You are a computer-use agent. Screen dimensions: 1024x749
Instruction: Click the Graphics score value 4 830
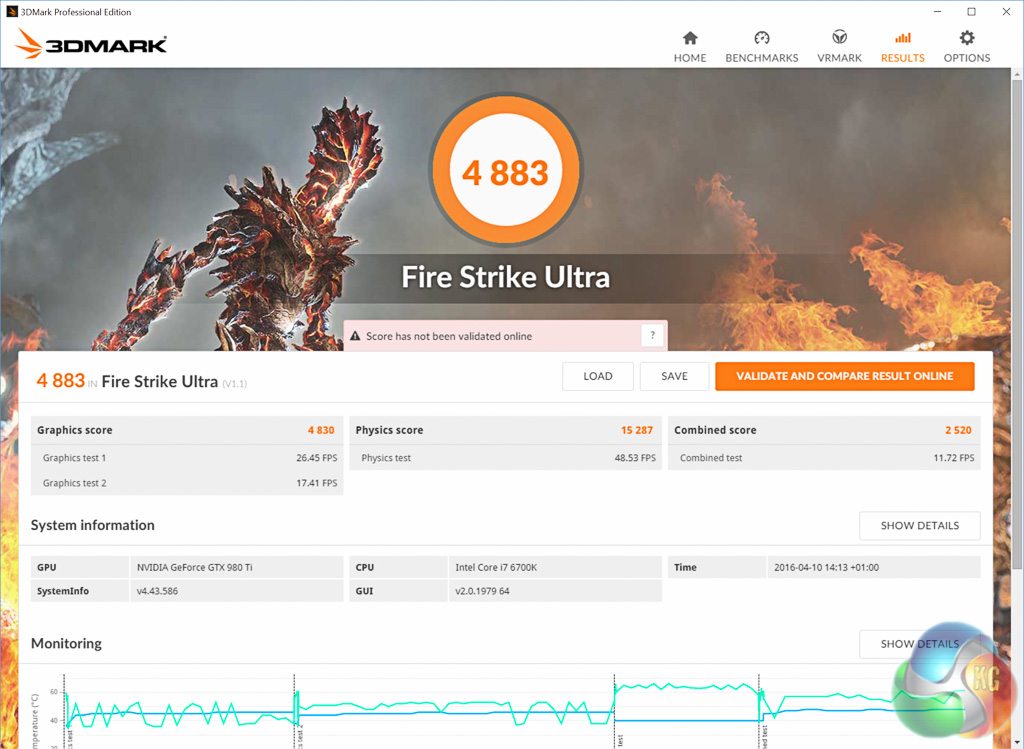pyautogui.click(x=321, y=430)
